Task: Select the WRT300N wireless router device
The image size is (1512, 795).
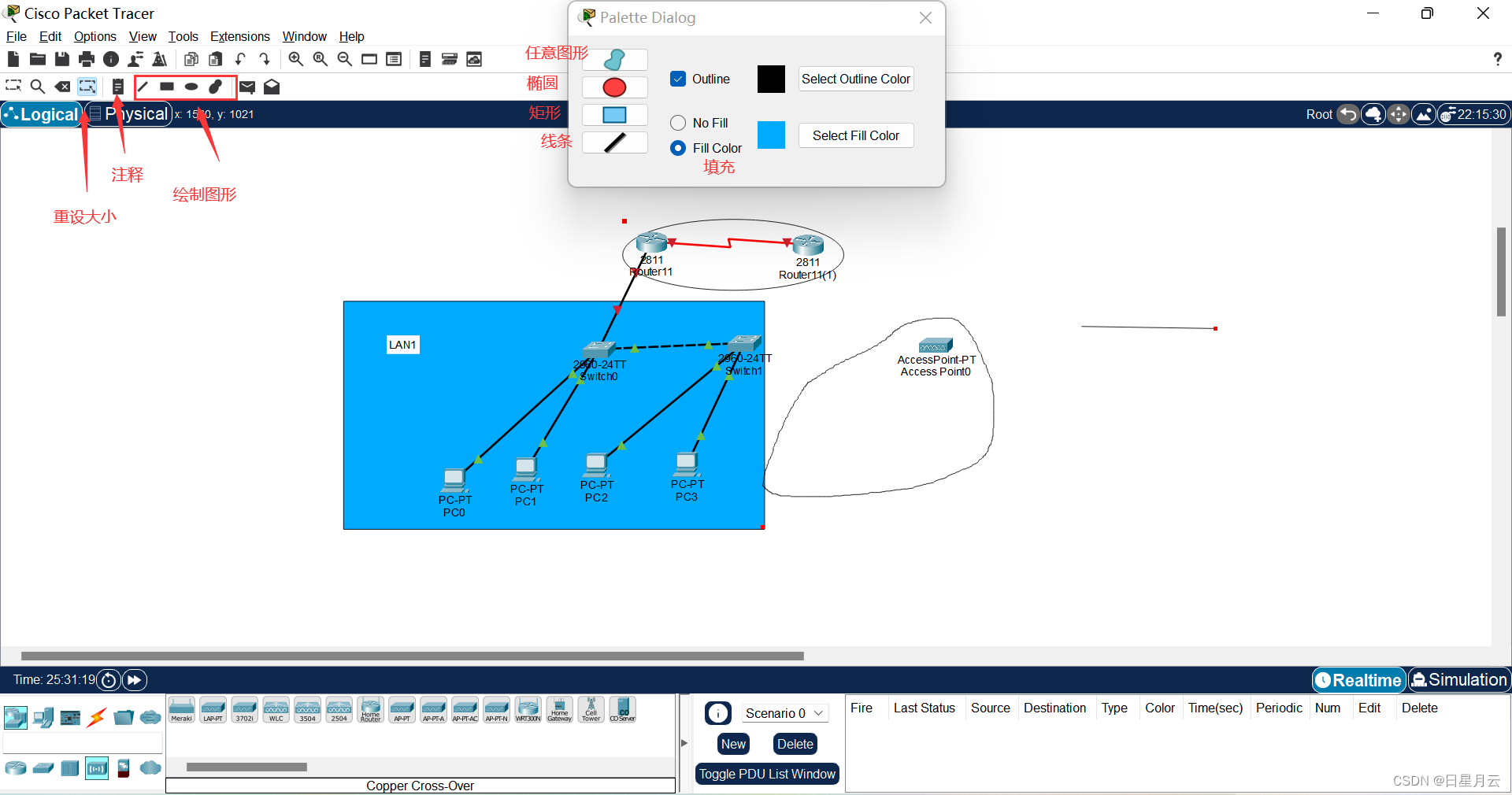Action: [x=528, y=709]
